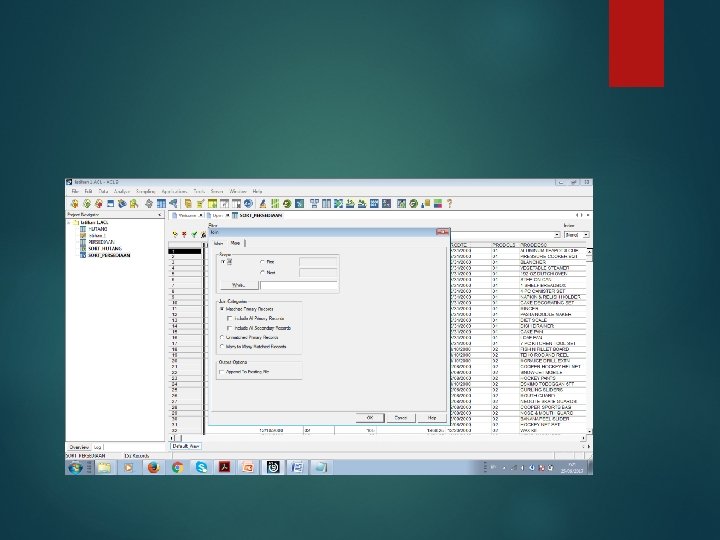Select Many-to-Many Matched Records radio option
The width and height of the screenshot is (720, 540).
[222, 347]
